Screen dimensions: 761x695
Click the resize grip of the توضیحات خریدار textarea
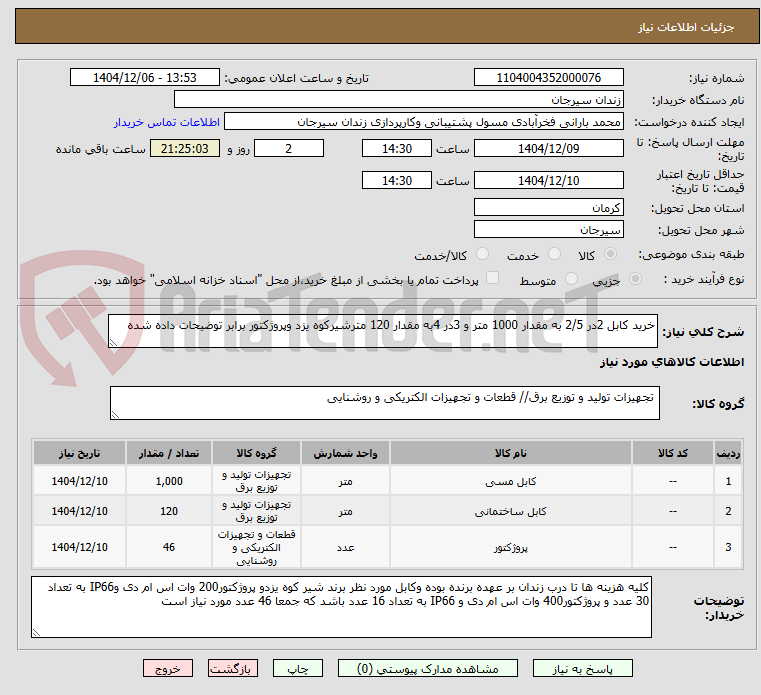click(36, 632)
